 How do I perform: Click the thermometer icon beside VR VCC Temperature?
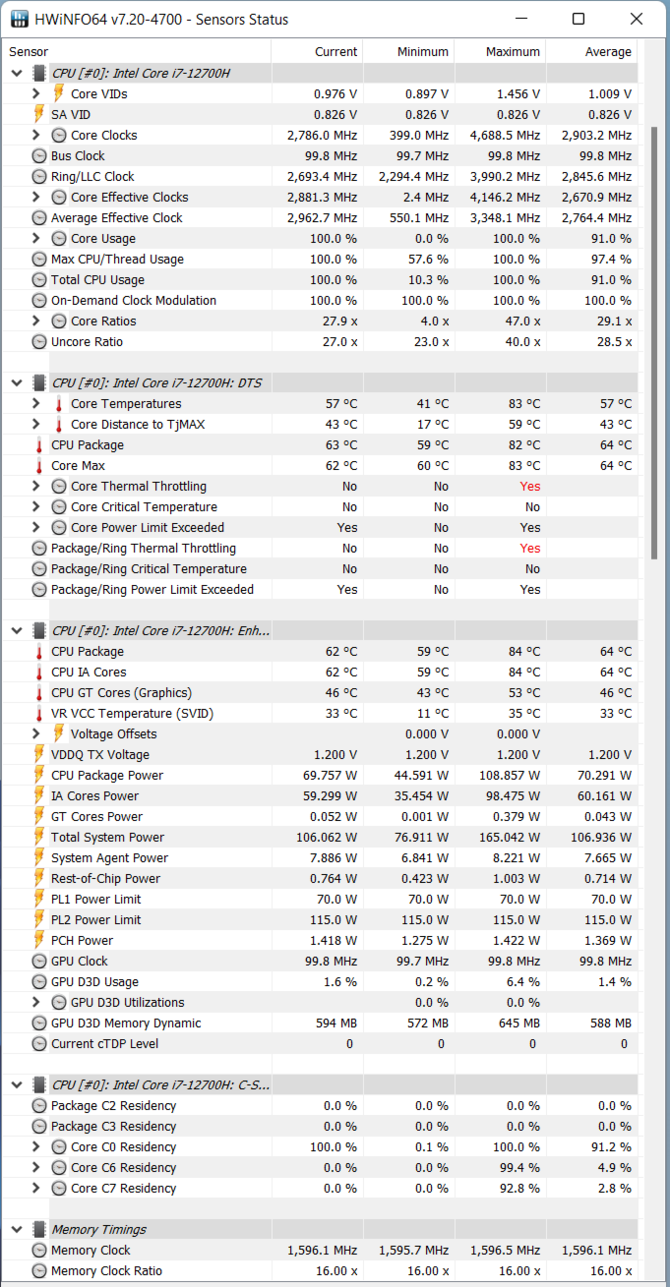tap(39, 713)
